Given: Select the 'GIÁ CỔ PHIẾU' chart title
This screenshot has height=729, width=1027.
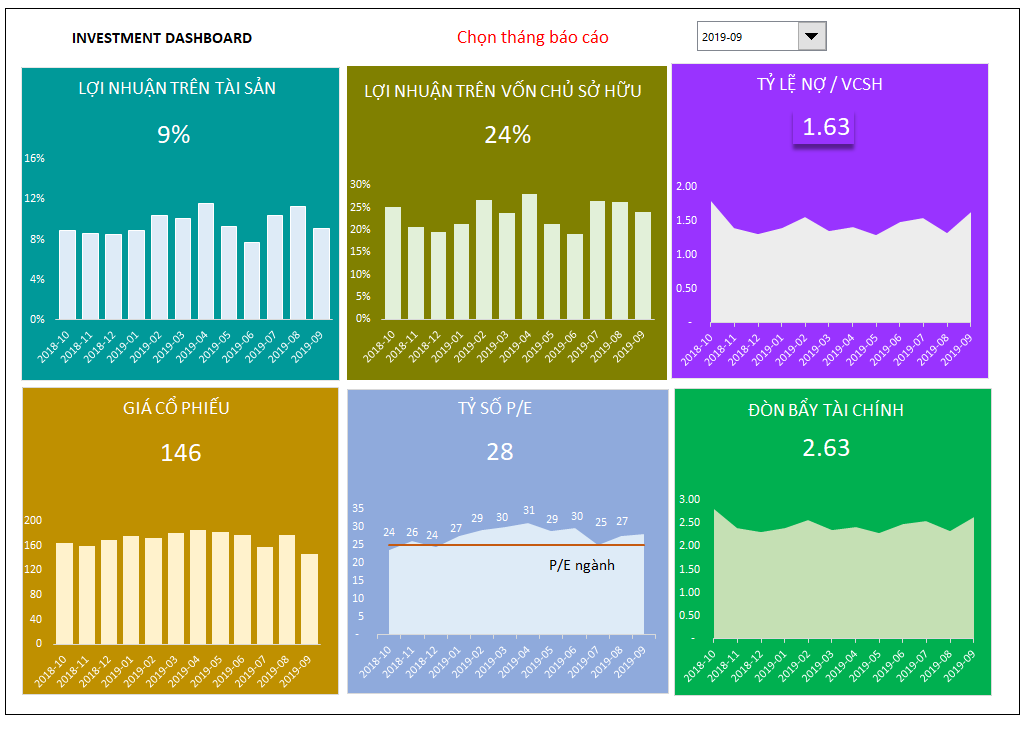Looking at the screenshot, I should click(176, 407).
